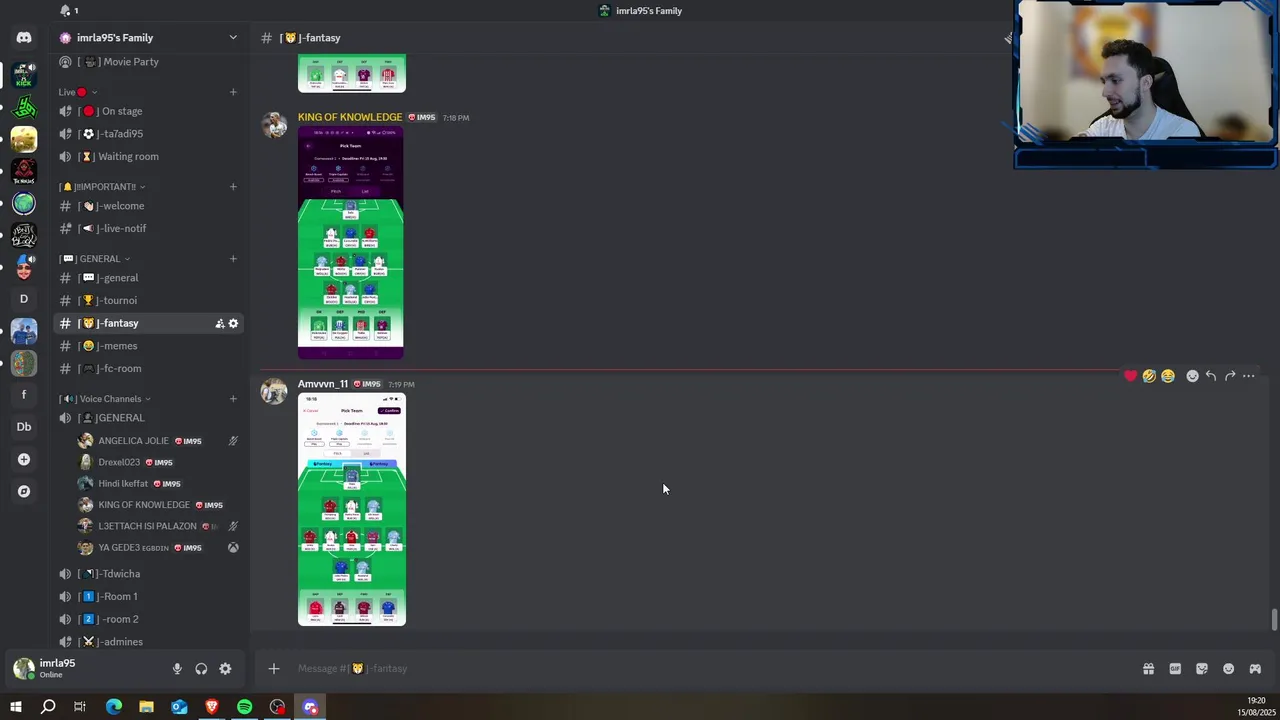
Task: Add rolling-laughing emoji reaction
Action: tap(1149, 376)
